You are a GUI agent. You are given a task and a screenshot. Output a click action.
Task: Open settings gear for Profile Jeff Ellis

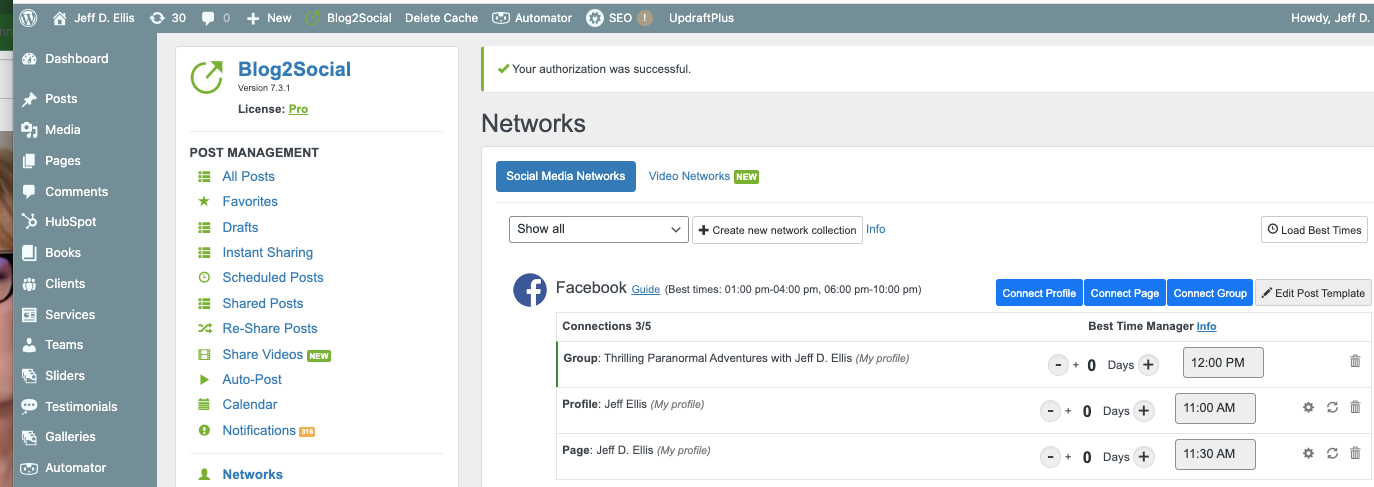pos(1308,407)
